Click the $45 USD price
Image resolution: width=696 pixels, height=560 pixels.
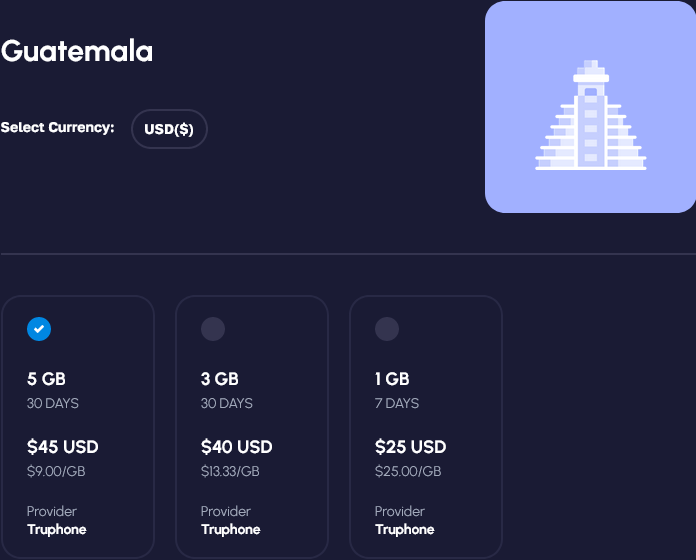point(63,447)
